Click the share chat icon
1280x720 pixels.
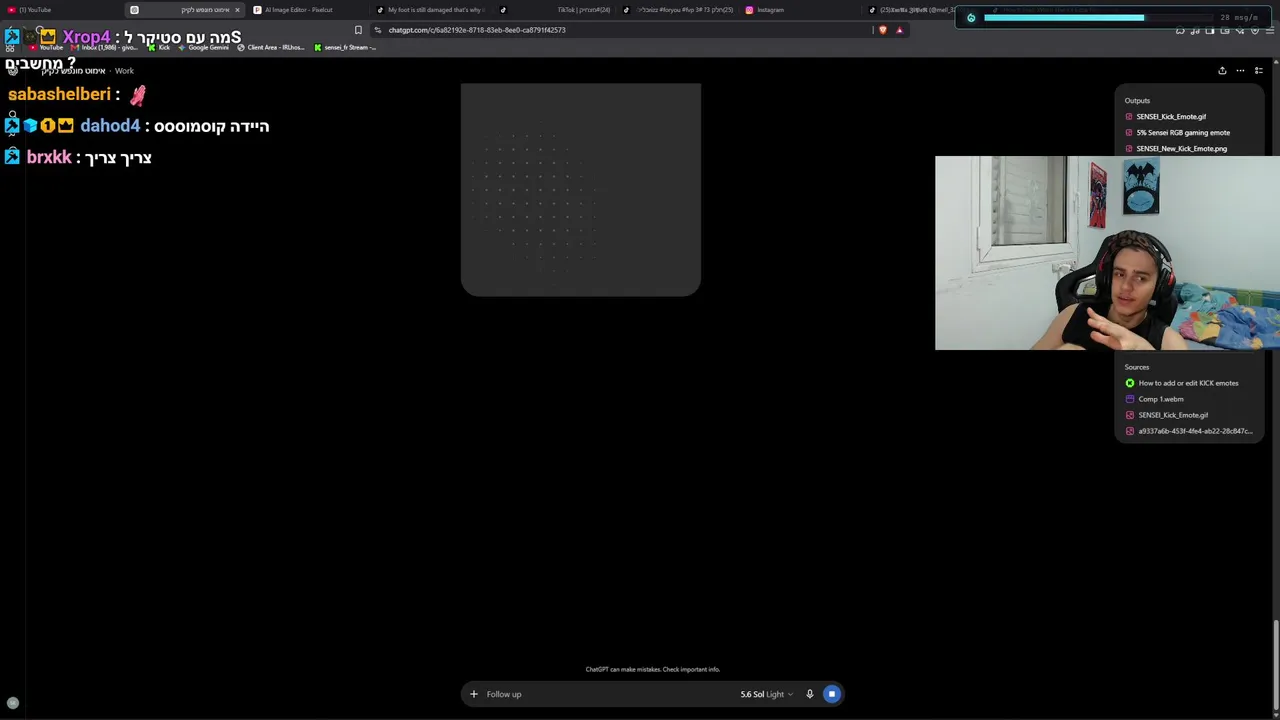[x=1222, y=71]
